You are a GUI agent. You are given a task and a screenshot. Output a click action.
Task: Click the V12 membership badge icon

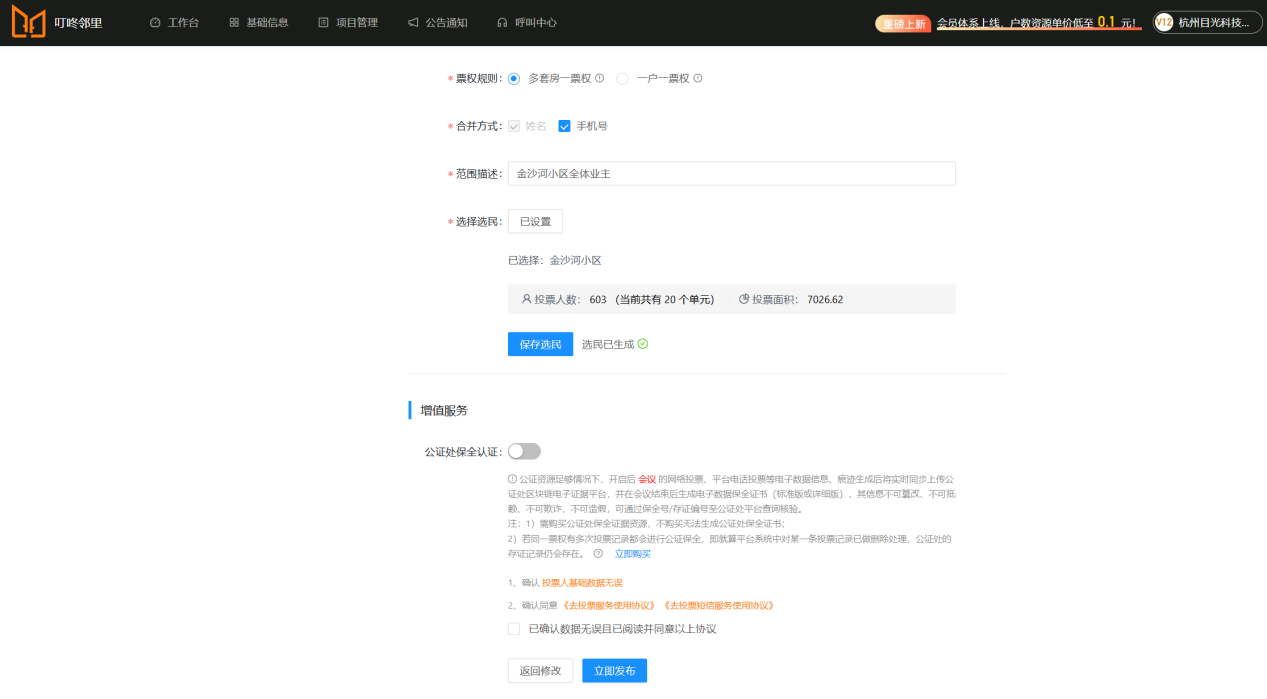pyautogui.click(x=1164, y=22)
